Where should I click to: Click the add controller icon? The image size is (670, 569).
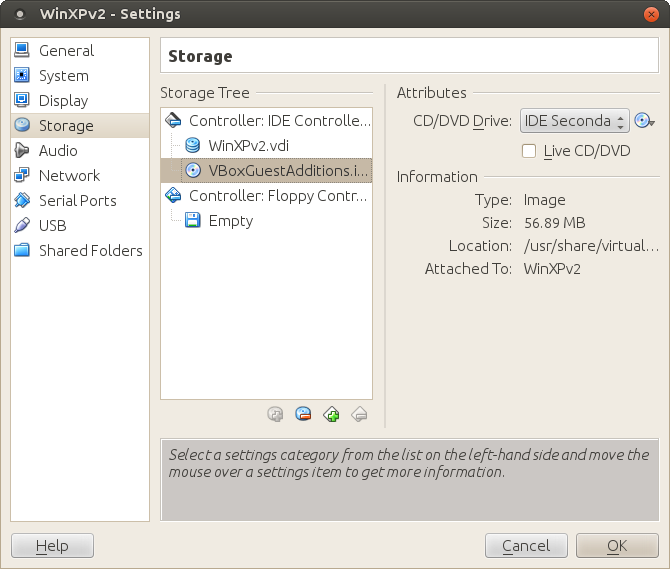(x=332, y=414)
